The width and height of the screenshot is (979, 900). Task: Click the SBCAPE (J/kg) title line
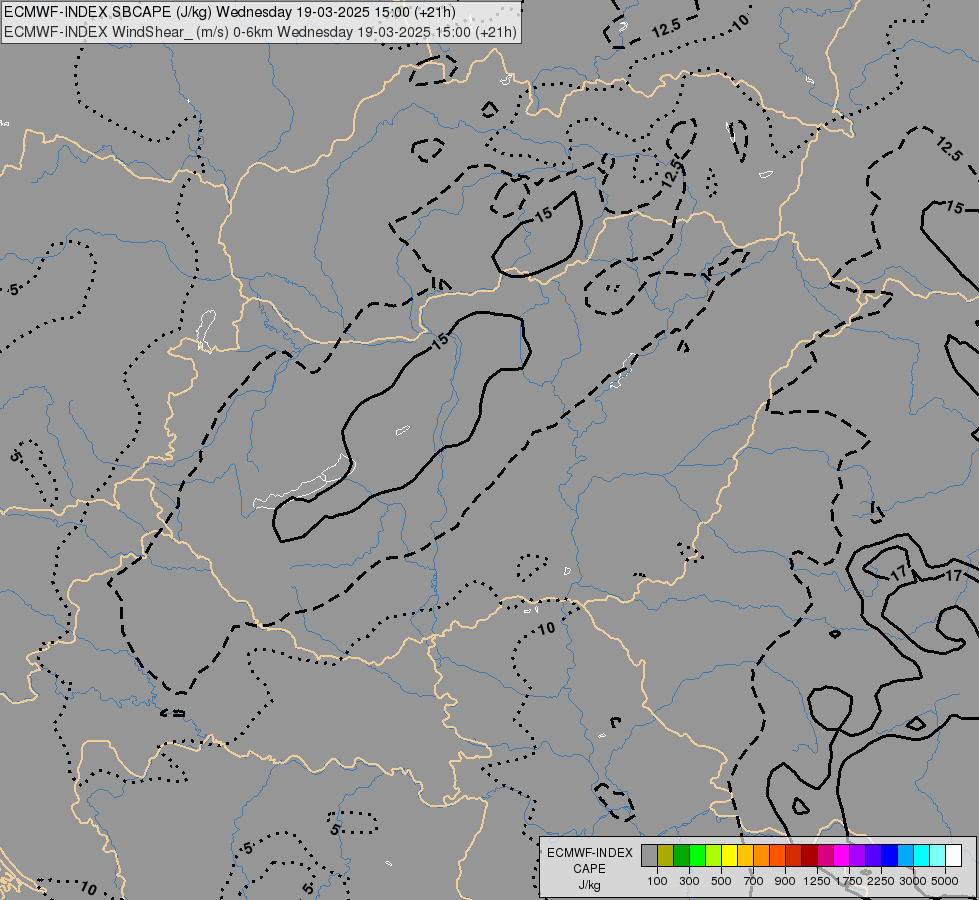230,12
